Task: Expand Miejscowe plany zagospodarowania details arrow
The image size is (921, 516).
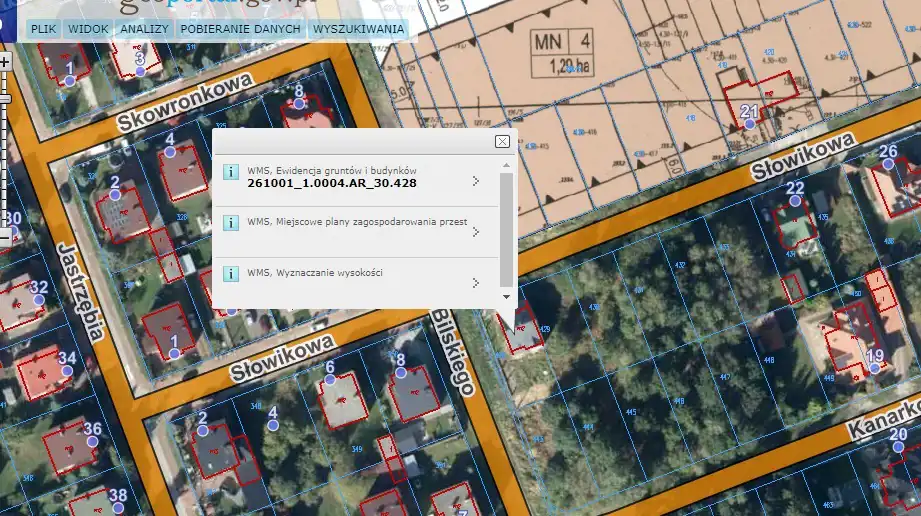Action: (475, 232)
